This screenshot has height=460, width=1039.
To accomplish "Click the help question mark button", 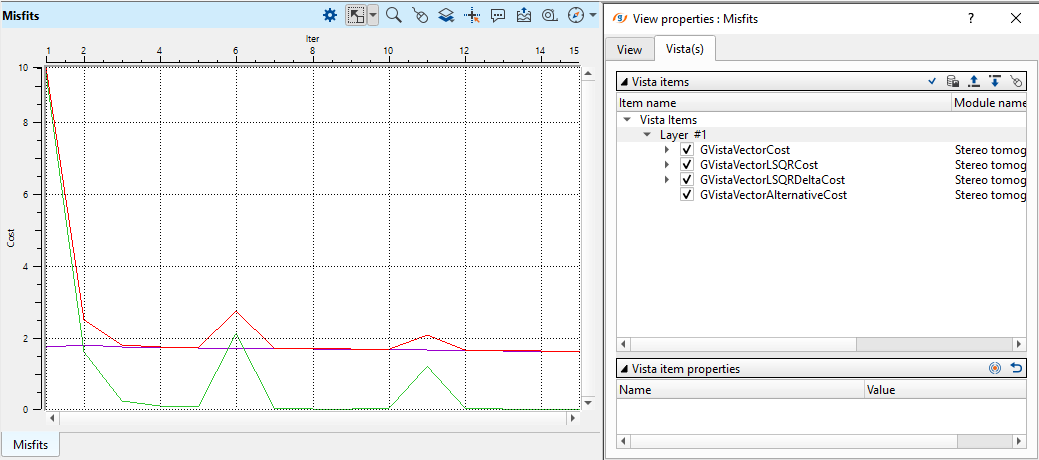I will pyautogui.click(x=970, y=18).
